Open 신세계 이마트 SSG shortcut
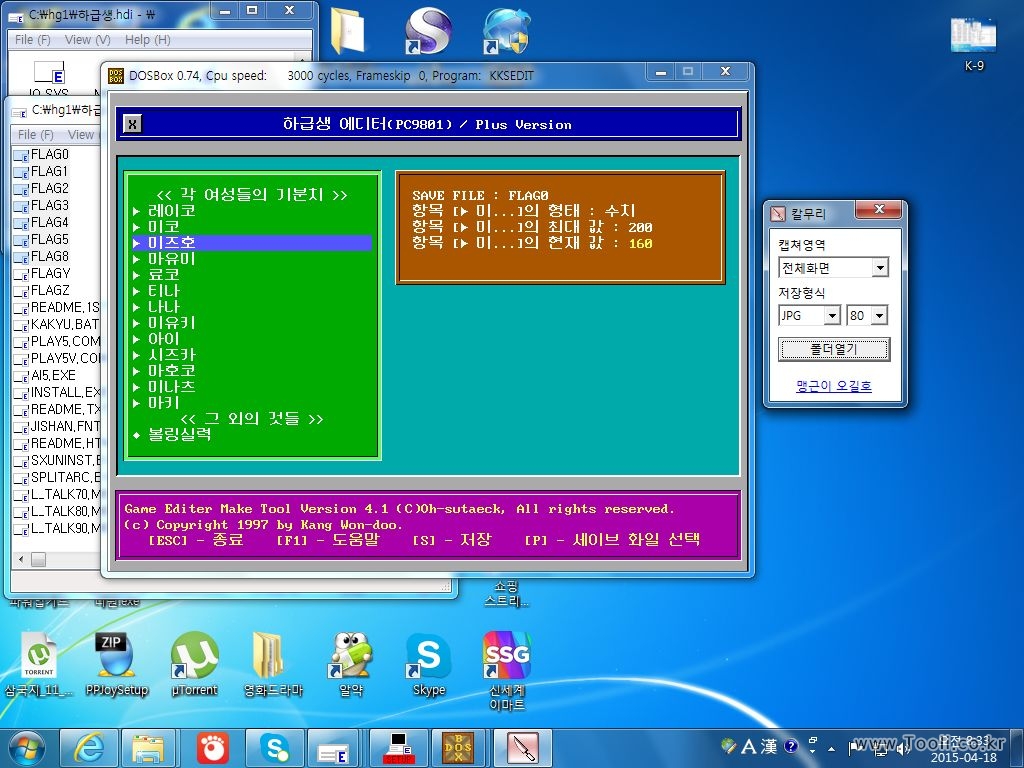Screen dimensions: 1024x768 [x=507, y=671]
